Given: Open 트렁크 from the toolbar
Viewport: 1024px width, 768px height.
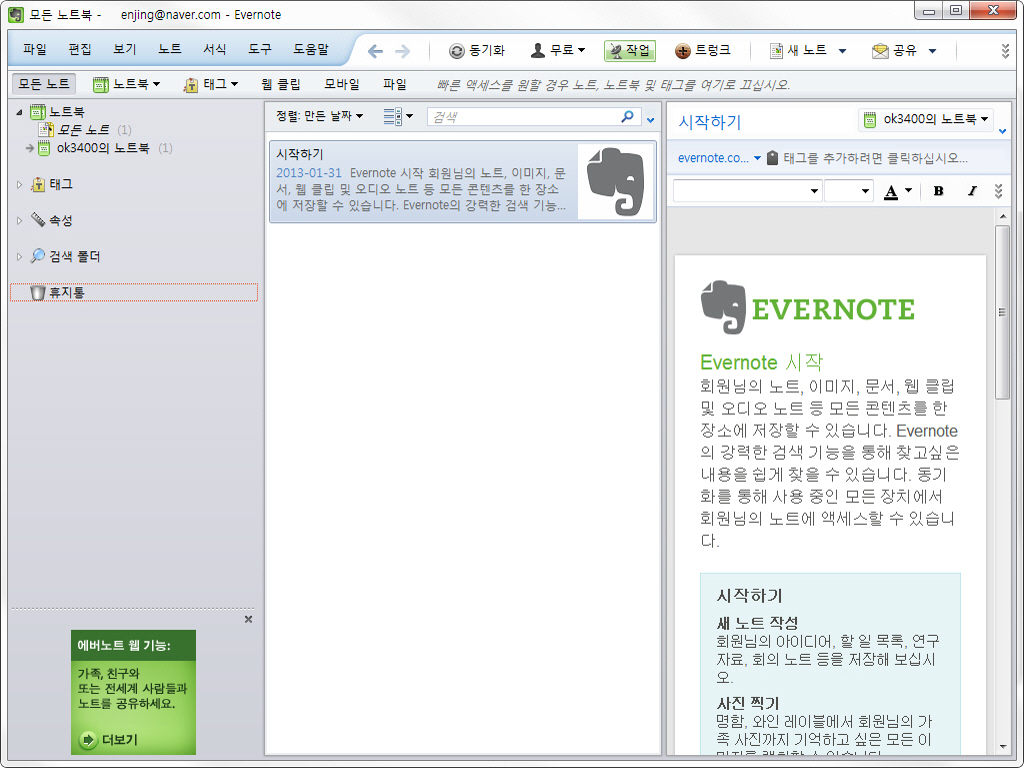Looking at the screenshot, I should pyautogui.click(x=702, y=50).
